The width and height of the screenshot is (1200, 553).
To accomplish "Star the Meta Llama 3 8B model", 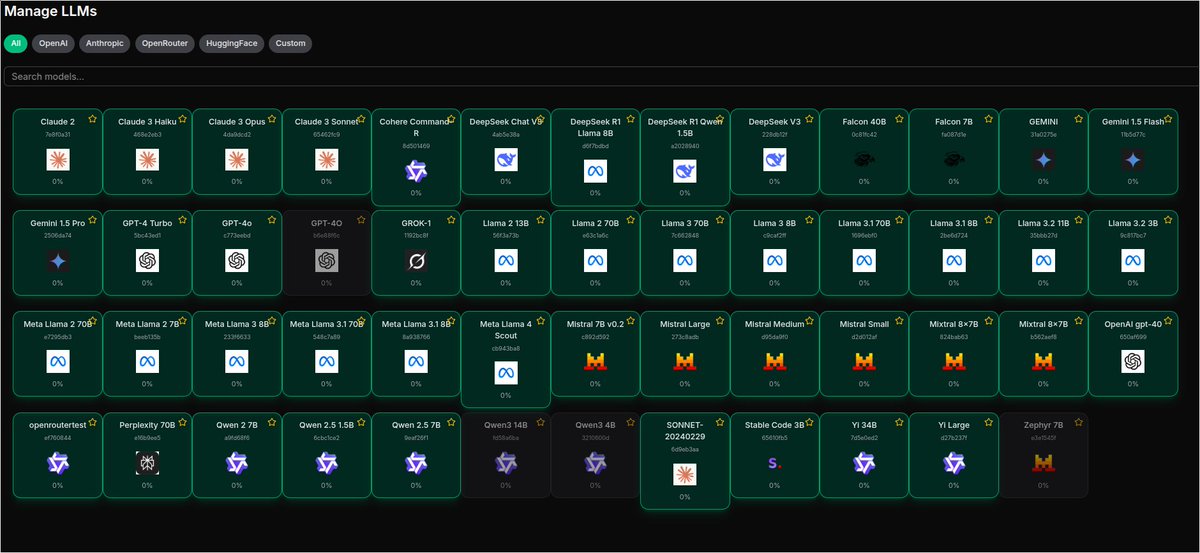I will (x=270, y=320).
